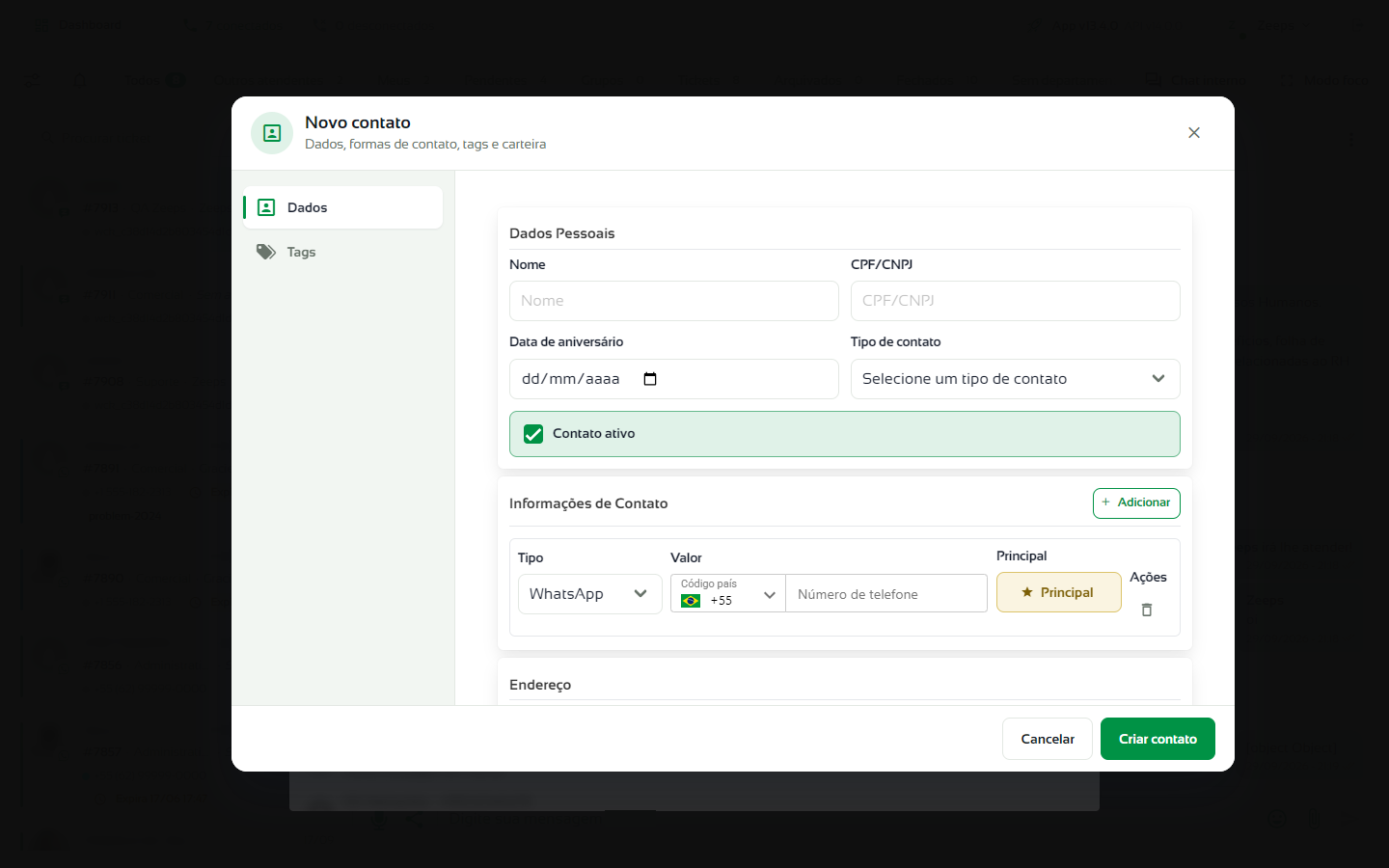This screenshot has height=868, width=1389.
Task: Click the Número de telefone field
Action: (x=886, y=594)
